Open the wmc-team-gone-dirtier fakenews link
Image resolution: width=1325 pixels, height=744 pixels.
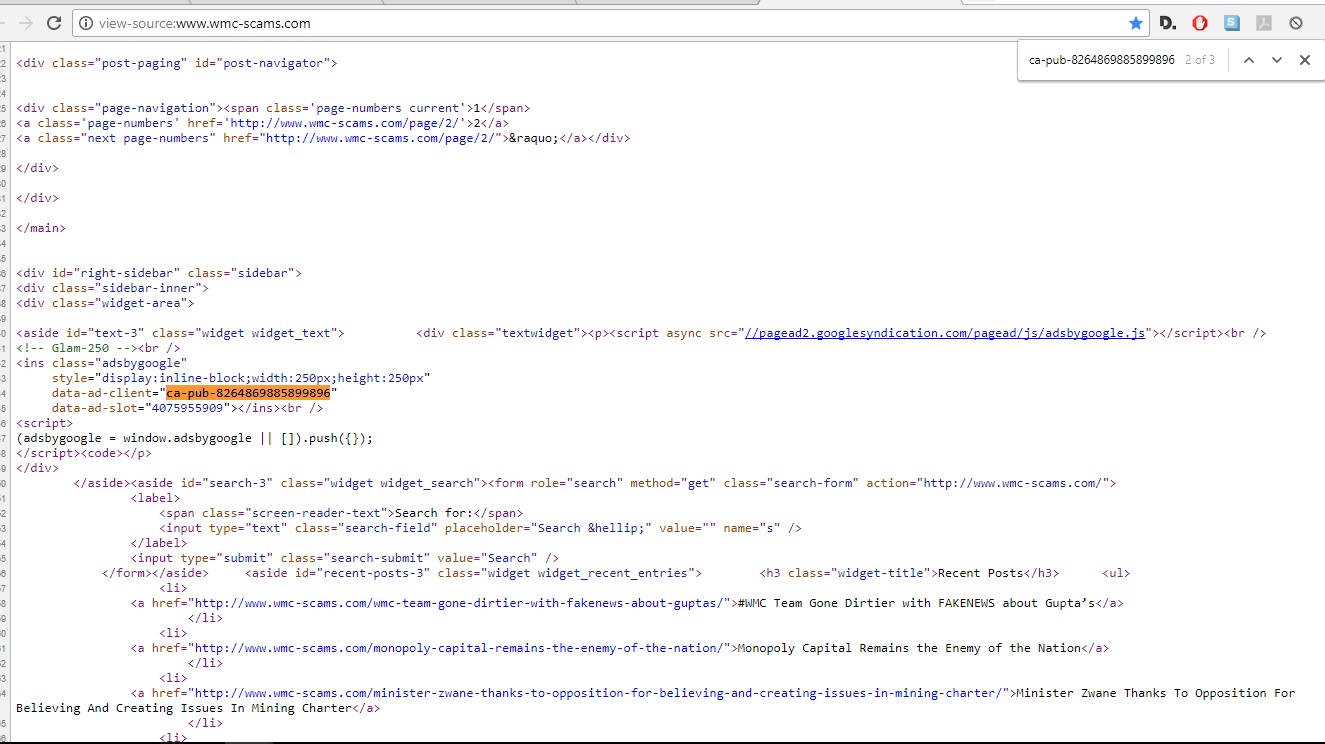point(458,603)
